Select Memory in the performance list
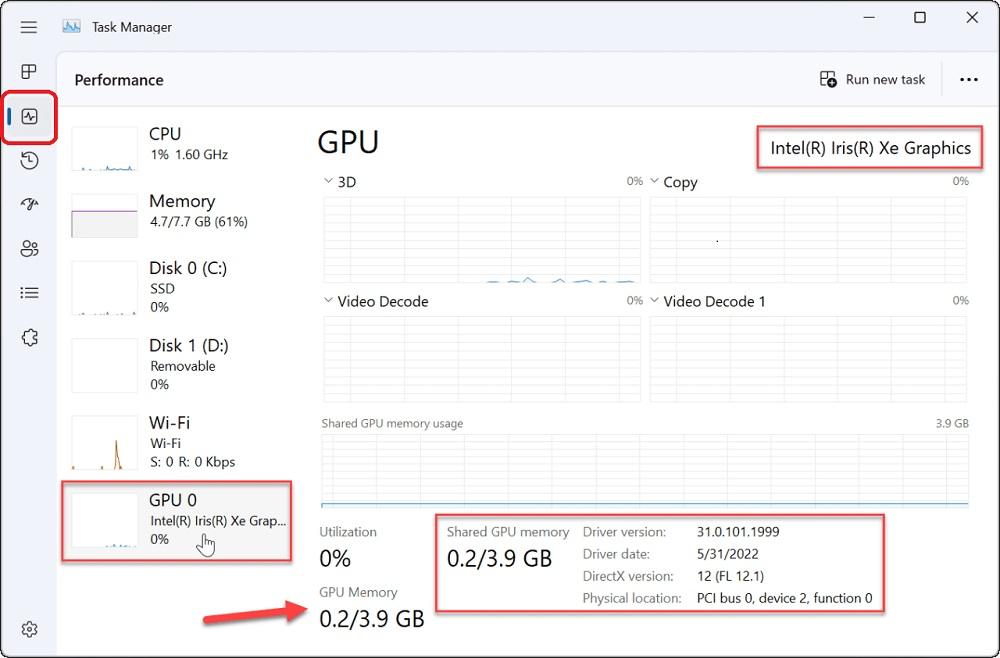1000x658 pixels. point(176,211)
